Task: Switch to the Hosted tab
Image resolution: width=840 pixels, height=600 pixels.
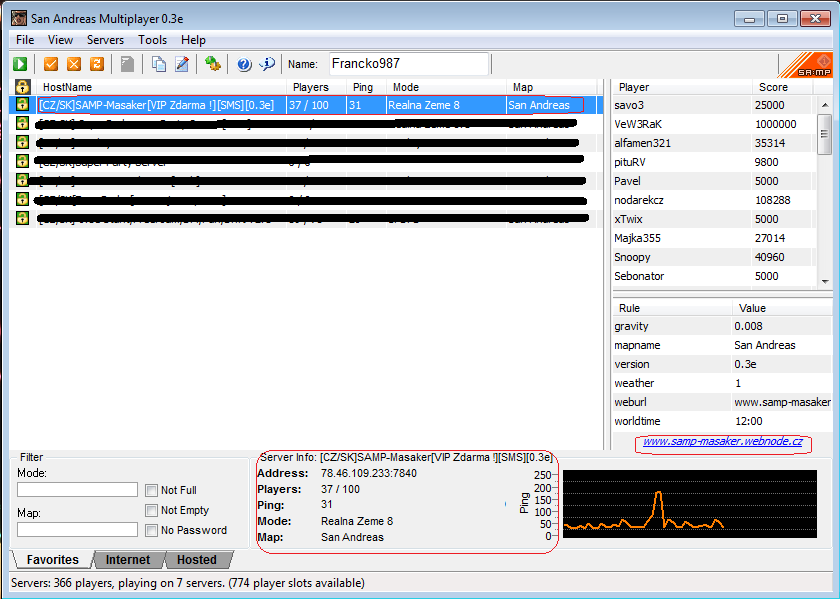Action: pyautogui.click(x=197, y=560)
